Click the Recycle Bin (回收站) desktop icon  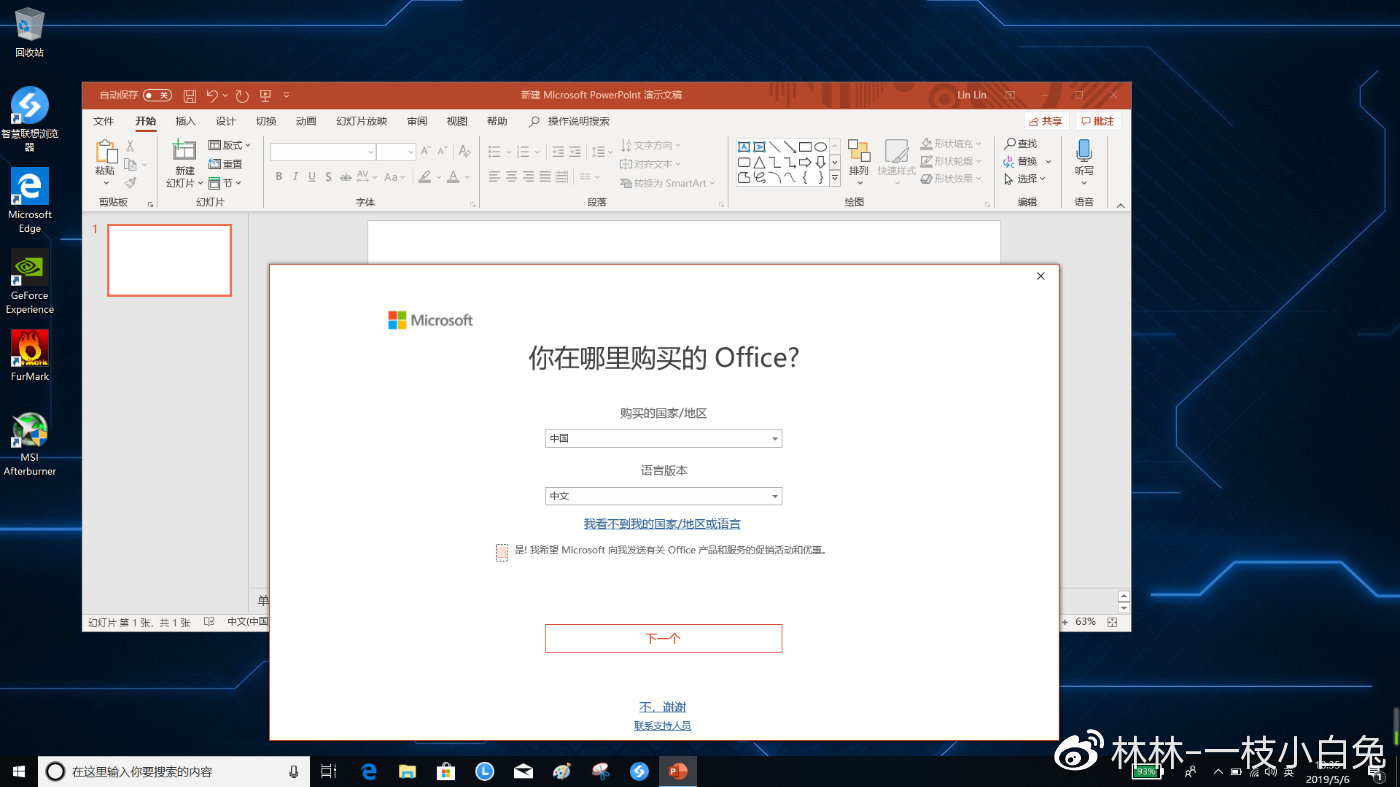pos(30,32)
